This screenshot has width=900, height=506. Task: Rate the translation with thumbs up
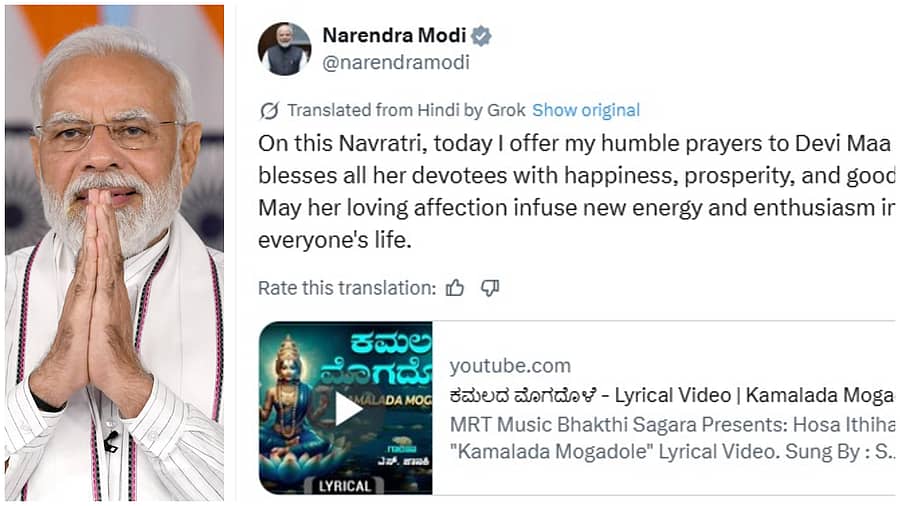pos(455,288)
